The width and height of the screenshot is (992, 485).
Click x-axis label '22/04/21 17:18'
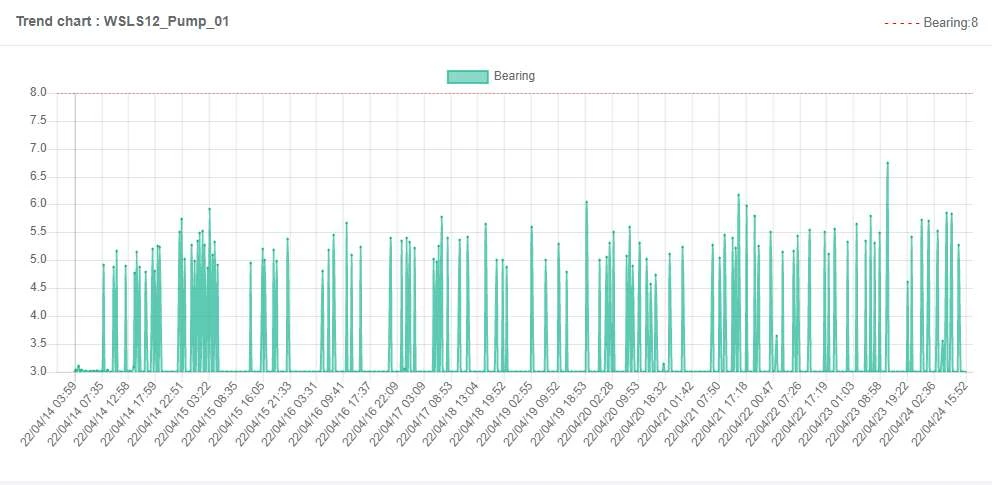click(x=718, y=414)
